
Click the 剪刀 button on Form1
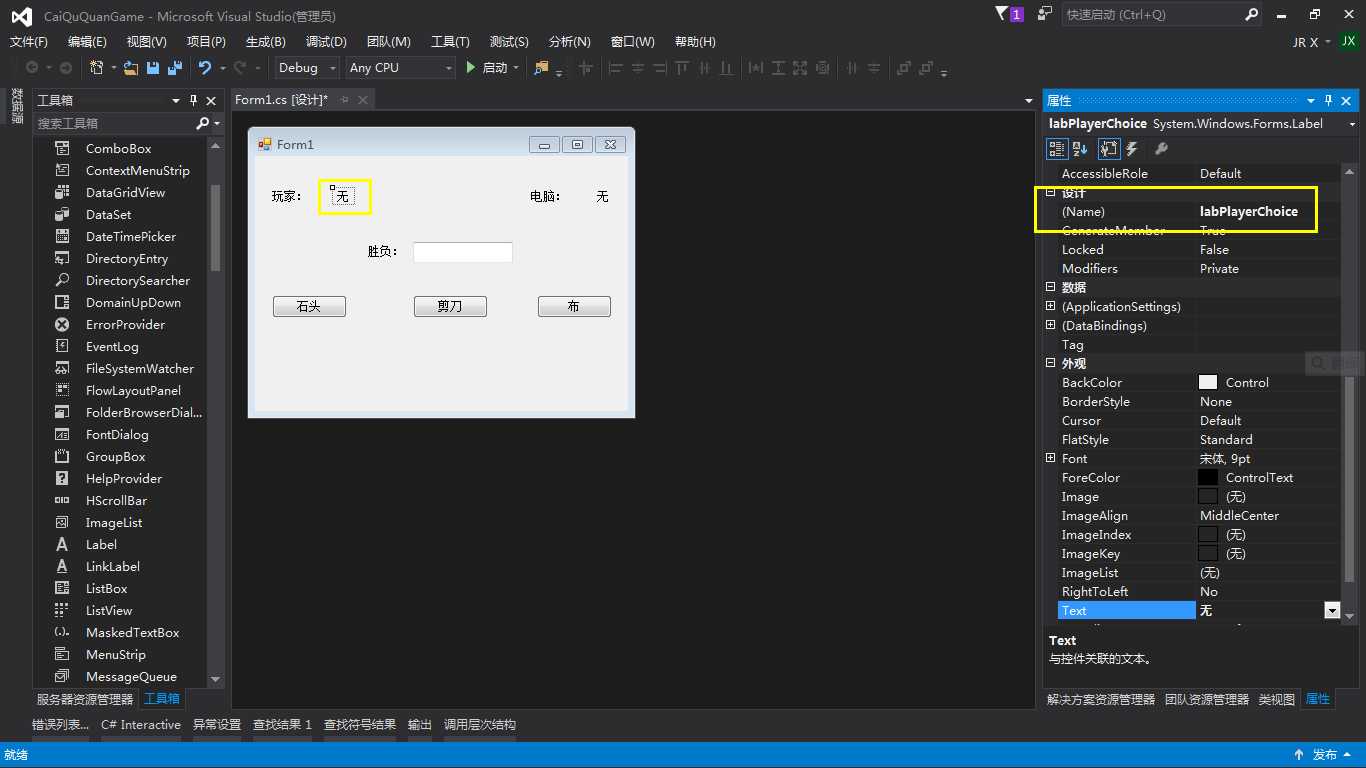pyautogui.click(x=450, y=306)
